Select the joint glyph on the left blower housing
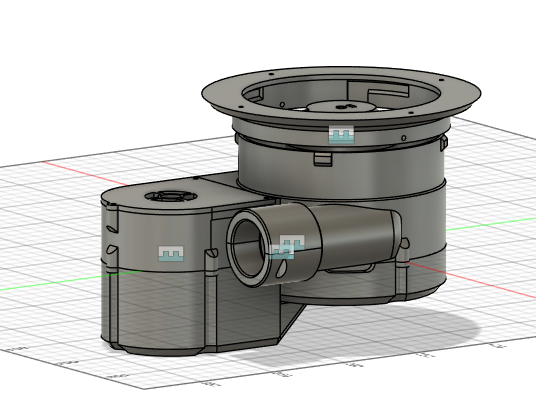536x408 pixels. 171,254
